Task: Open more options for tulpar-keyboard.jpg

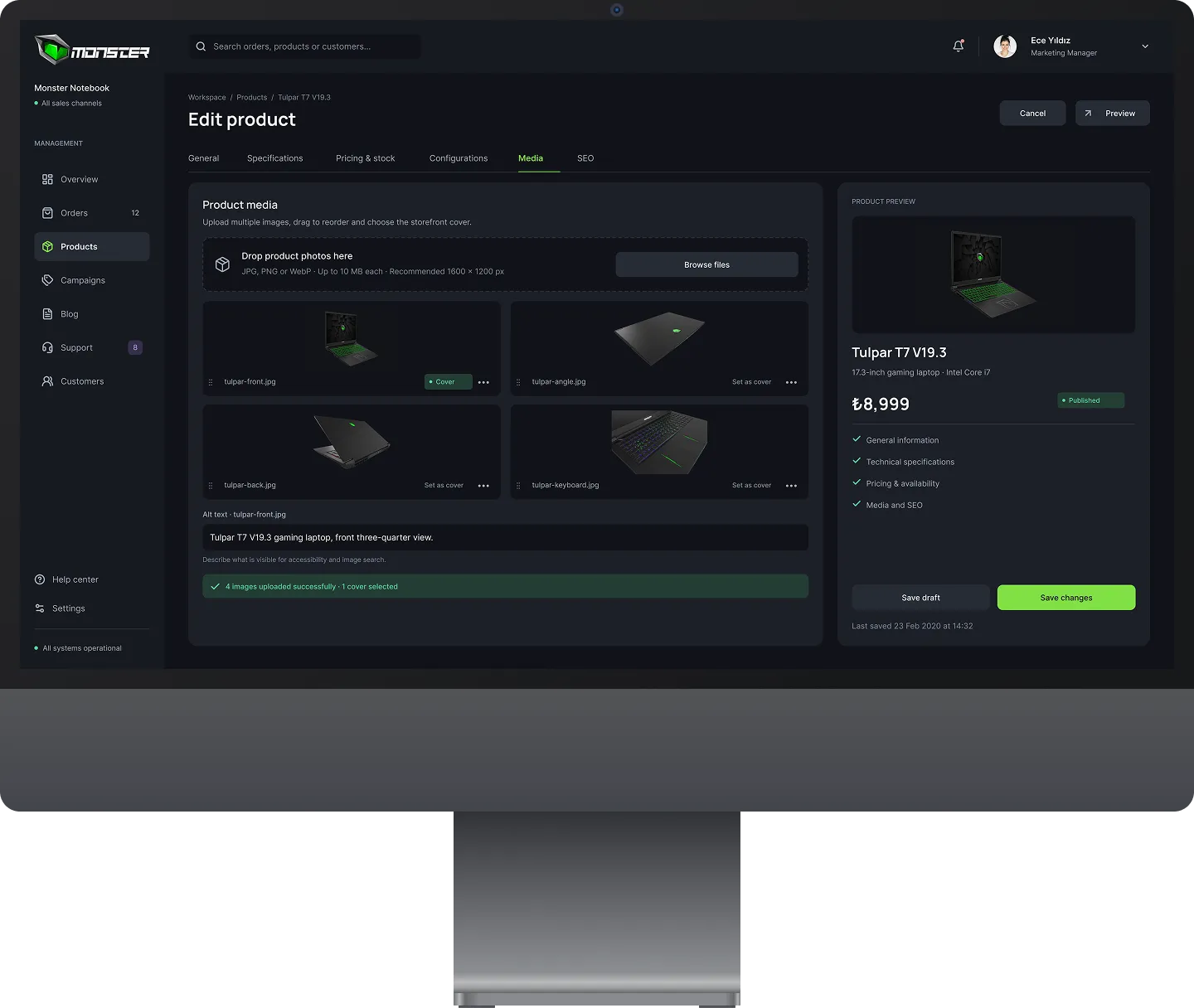Action: point(791,486)
